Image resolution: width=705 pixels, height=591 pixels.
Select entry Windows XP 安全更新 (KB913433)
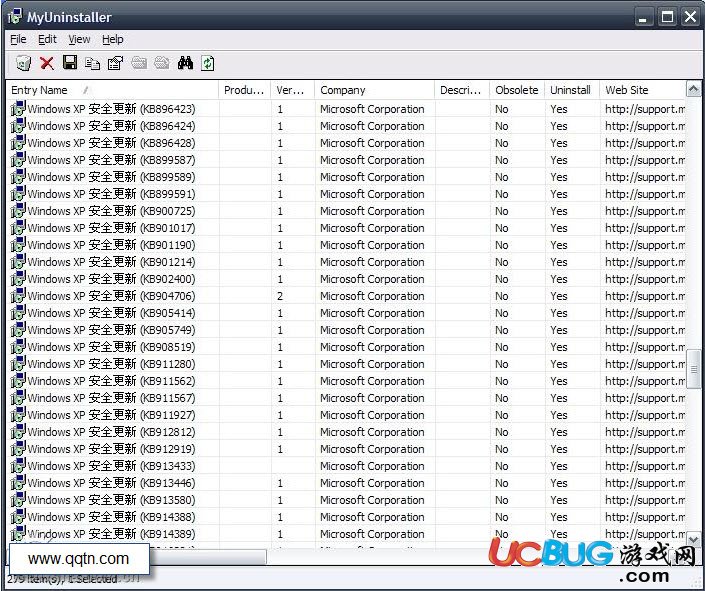coord(111,466)
